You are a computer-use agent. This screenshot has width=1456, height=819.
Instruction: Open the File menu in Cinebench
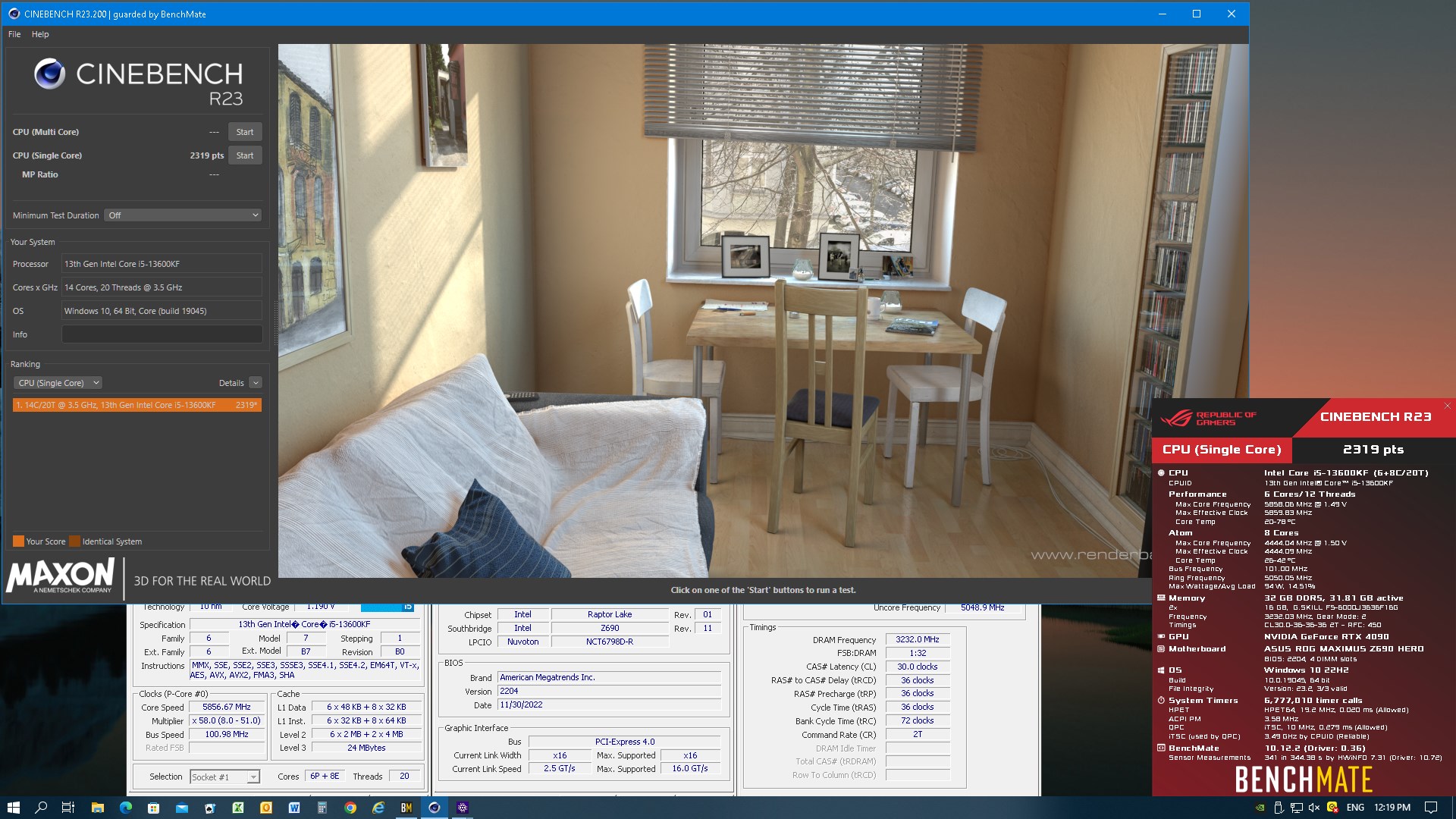[14, 34]
